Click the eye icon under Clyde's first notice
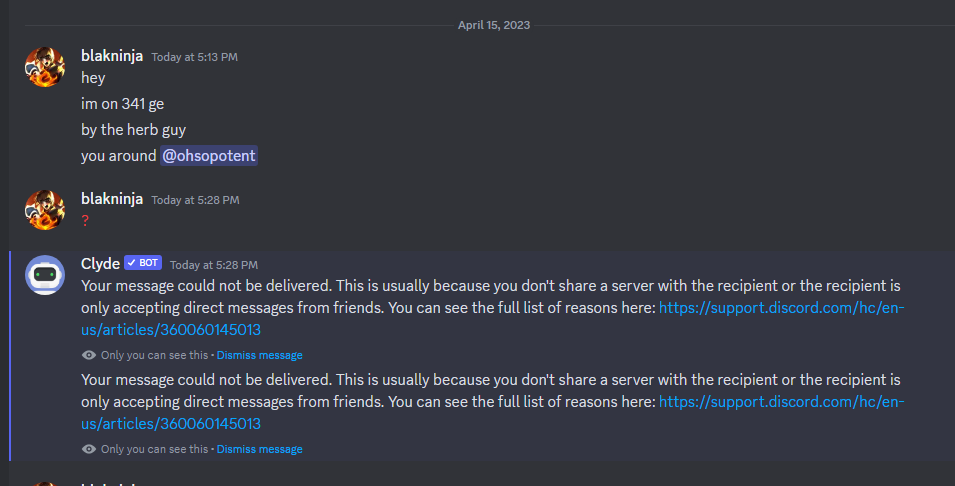Image resolution: width=955 pixels, height=486 pixels. (x=89, y=355)
